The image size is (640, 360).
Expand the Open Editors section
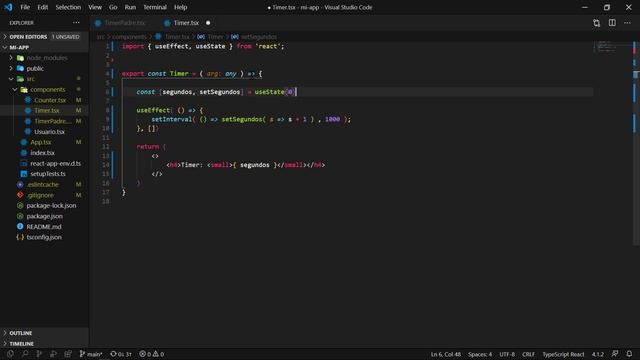[44, 37]
